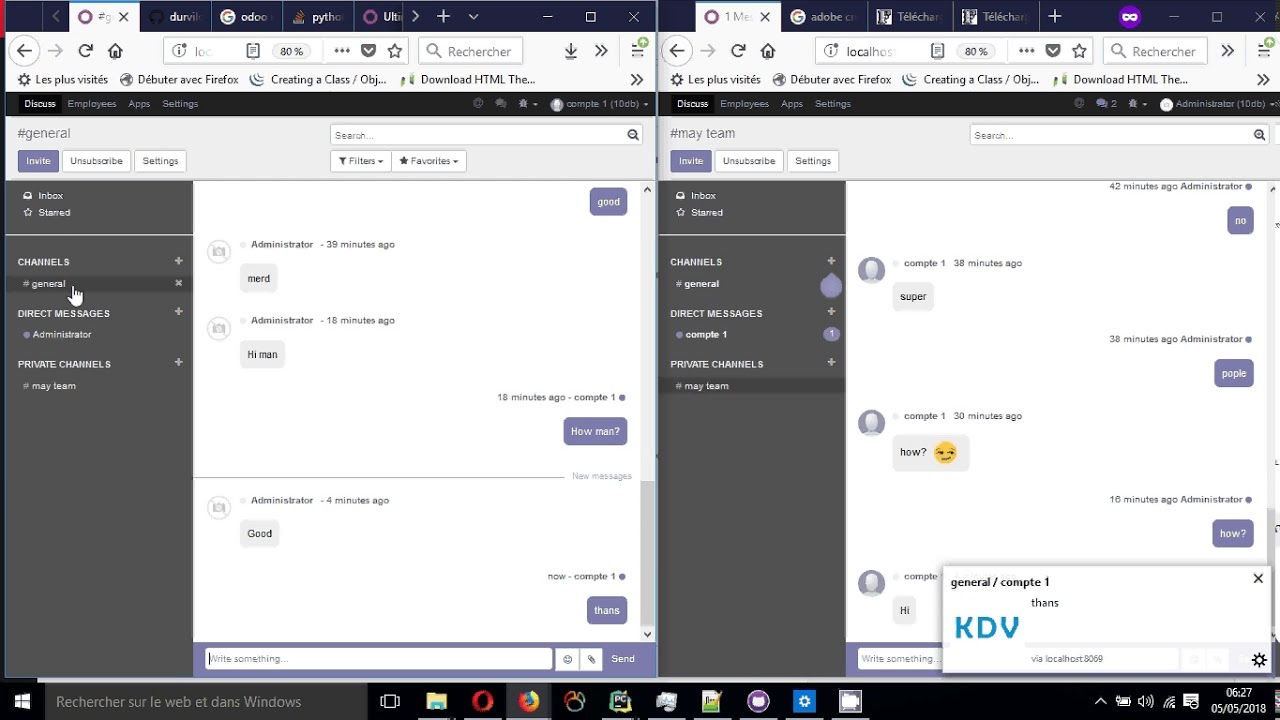Open debug bug dropdown in left window
This screenshot has width=1280, height=720.
[x=525, y=104]
